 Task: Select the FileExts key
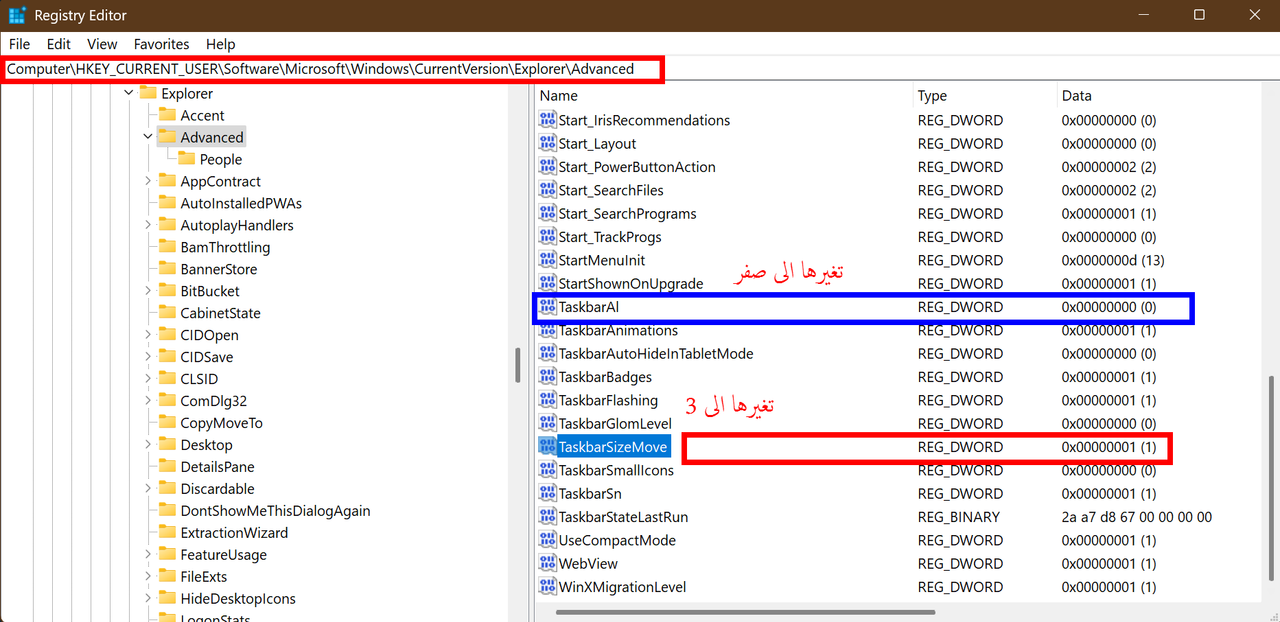tap(205, 577)
